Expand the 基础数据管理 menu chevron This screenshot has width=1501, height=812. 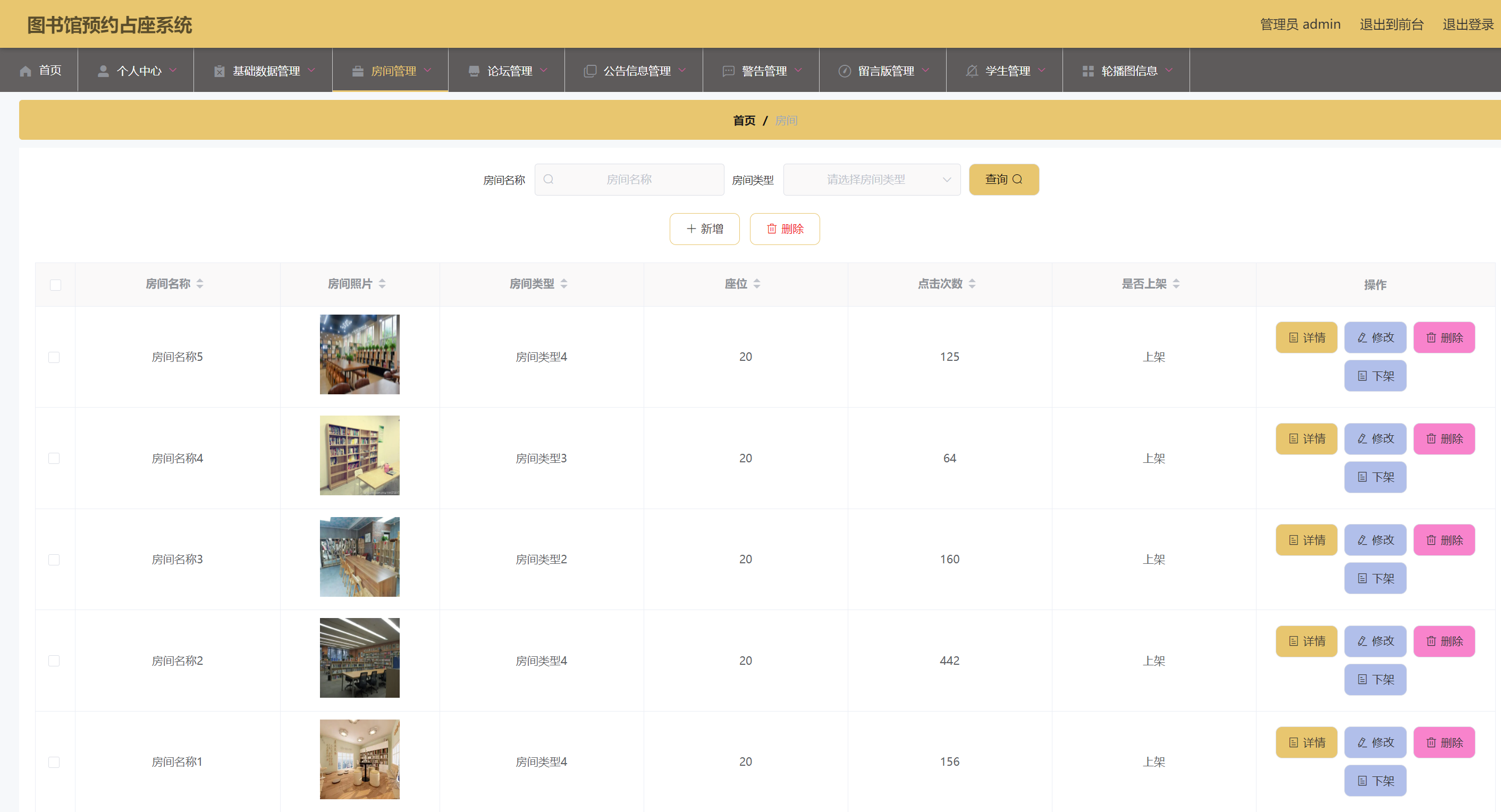tap(312, 71)
